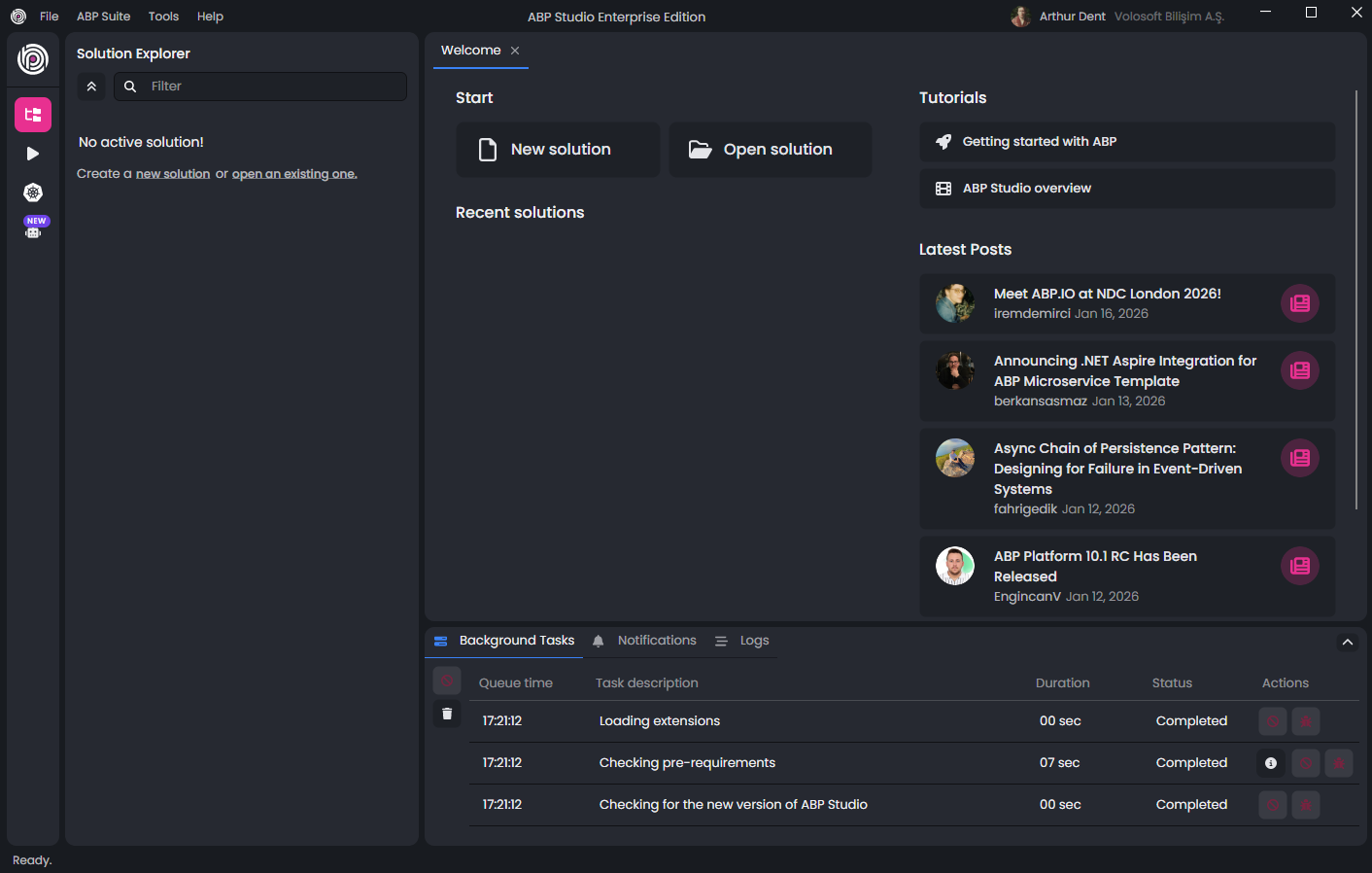Open post icon for Async Chain of Persistence

tap(1300, 458)
